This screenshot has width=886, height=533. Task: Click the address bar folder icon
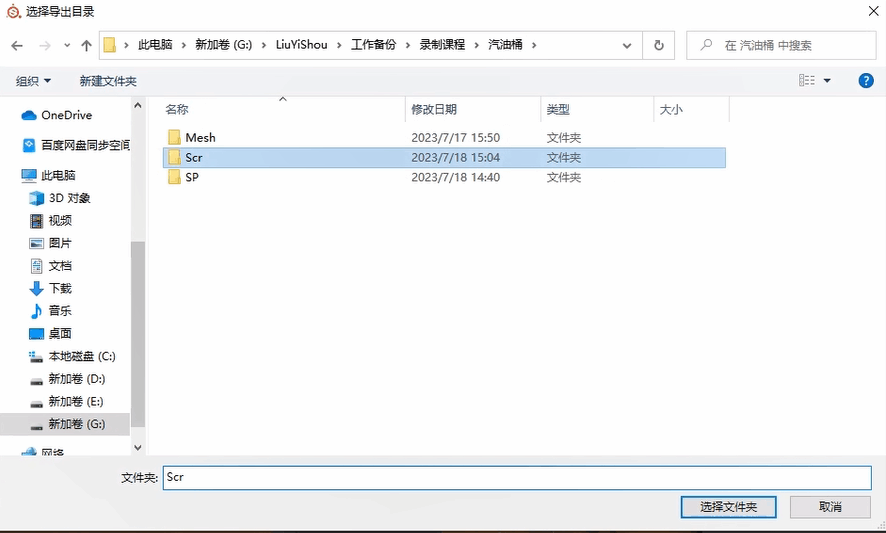(110, 45)
